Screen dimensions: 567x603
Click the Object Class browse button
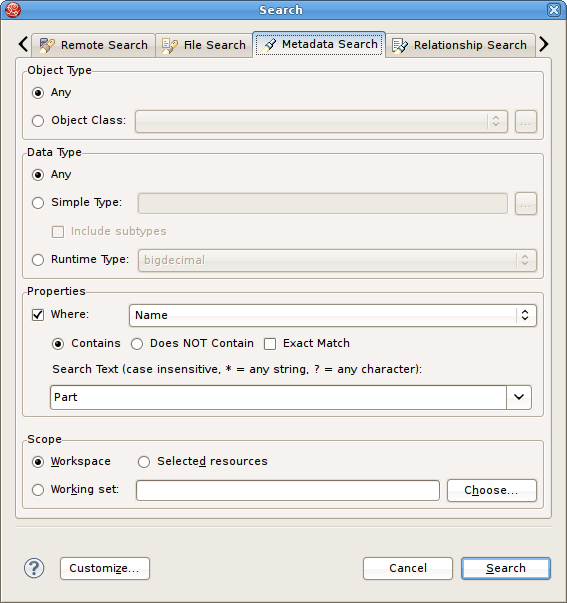(x=525, y=122)
